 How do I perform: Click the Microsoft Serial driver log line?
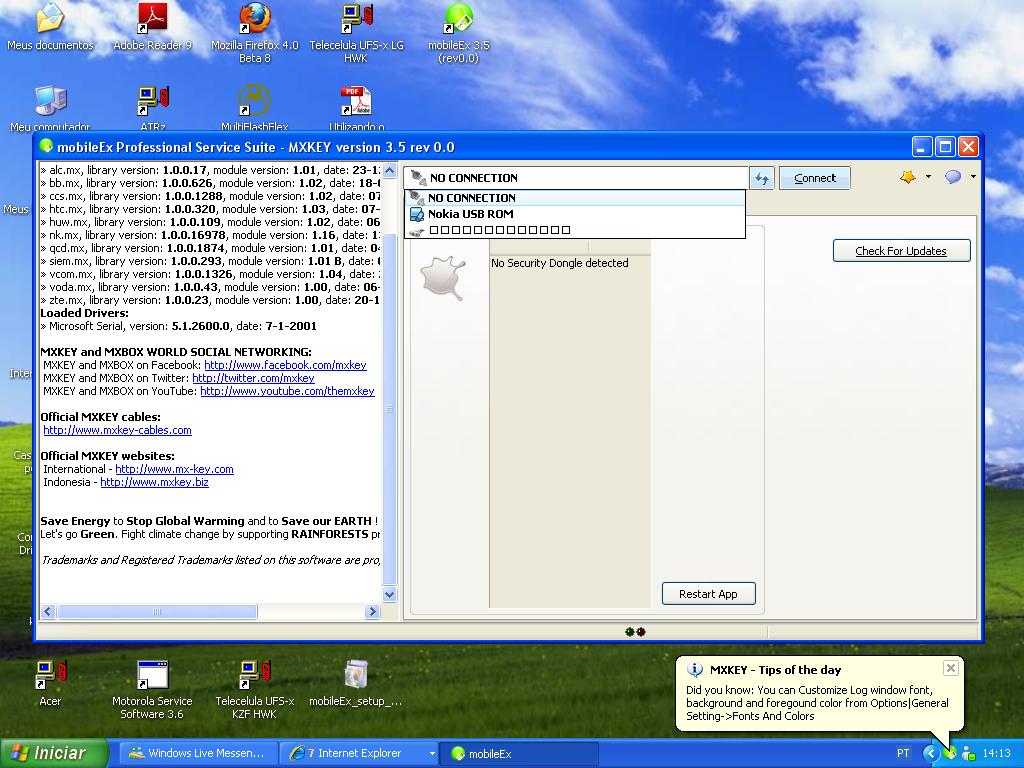(x=178, y=326)
